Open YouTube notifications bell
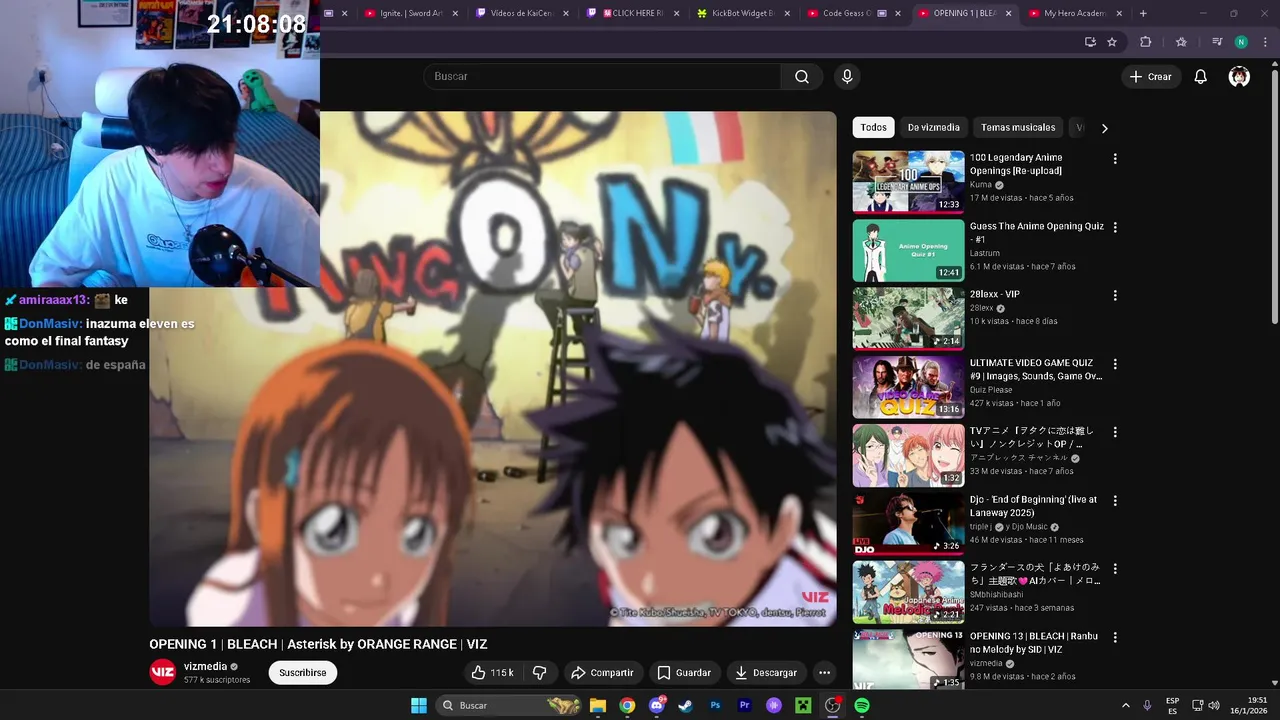This screenshot has height=720, width=1280. (1200, 77)
